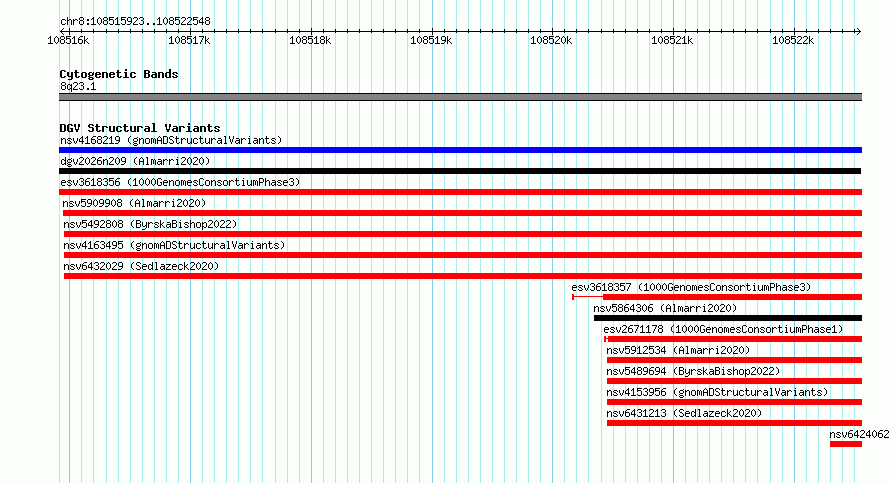
Task: Open nsv5489694 (ByrskaBishop2022) label
Action: tap(693, 371)
